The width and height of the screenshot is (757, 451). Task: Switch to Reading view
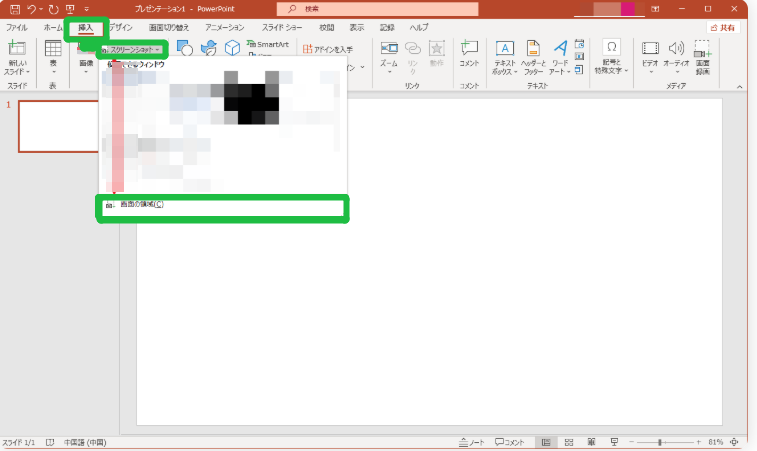[591, 442]
